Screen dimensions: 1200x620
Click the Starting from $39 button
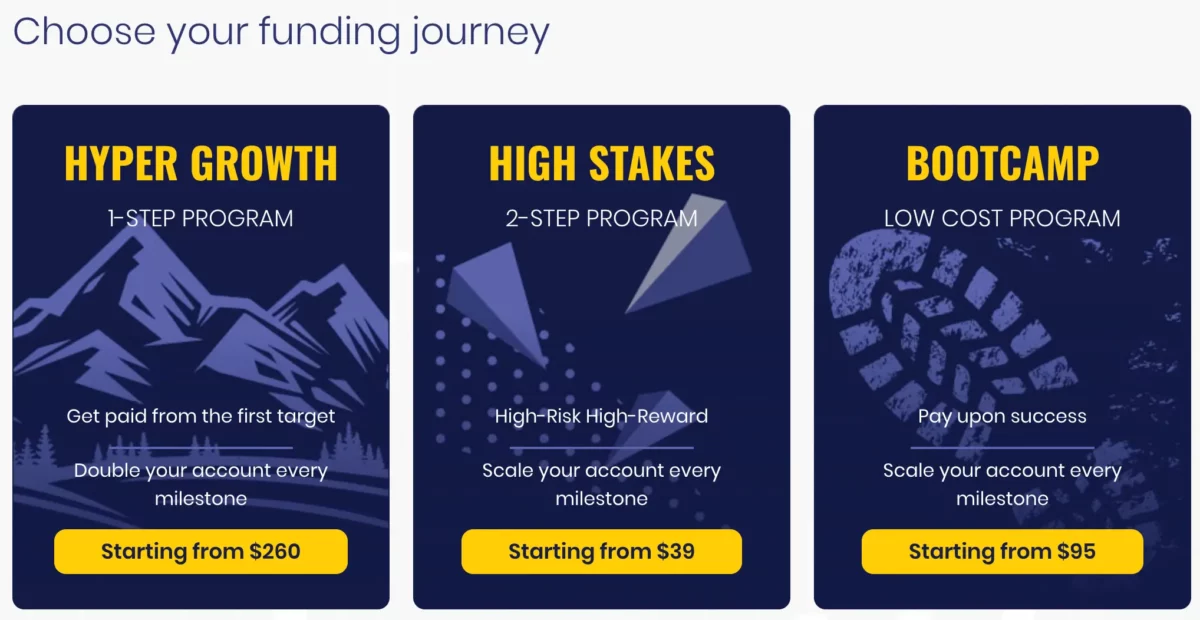click(x=601, y=551)
